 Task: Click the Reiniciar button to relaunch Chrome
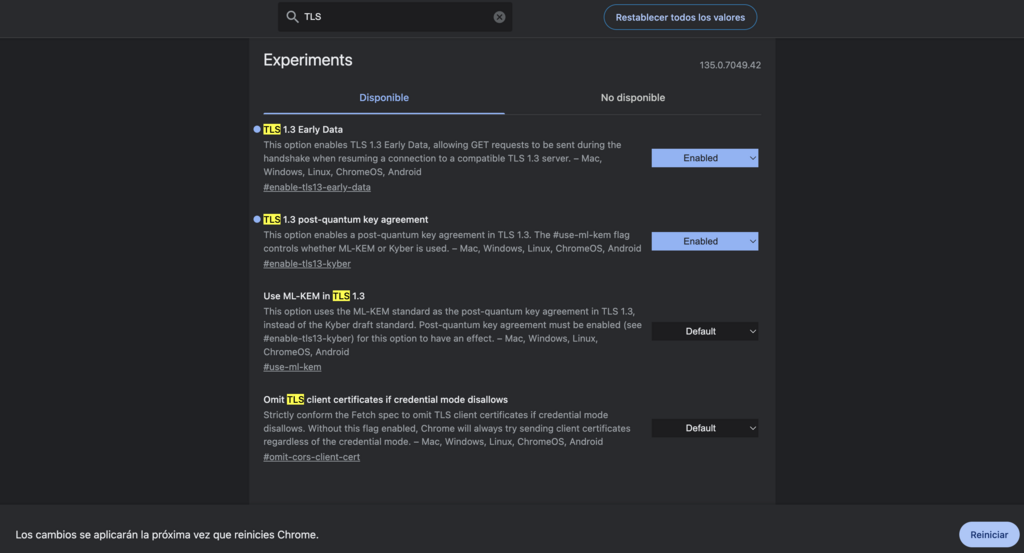pos(988,535)
